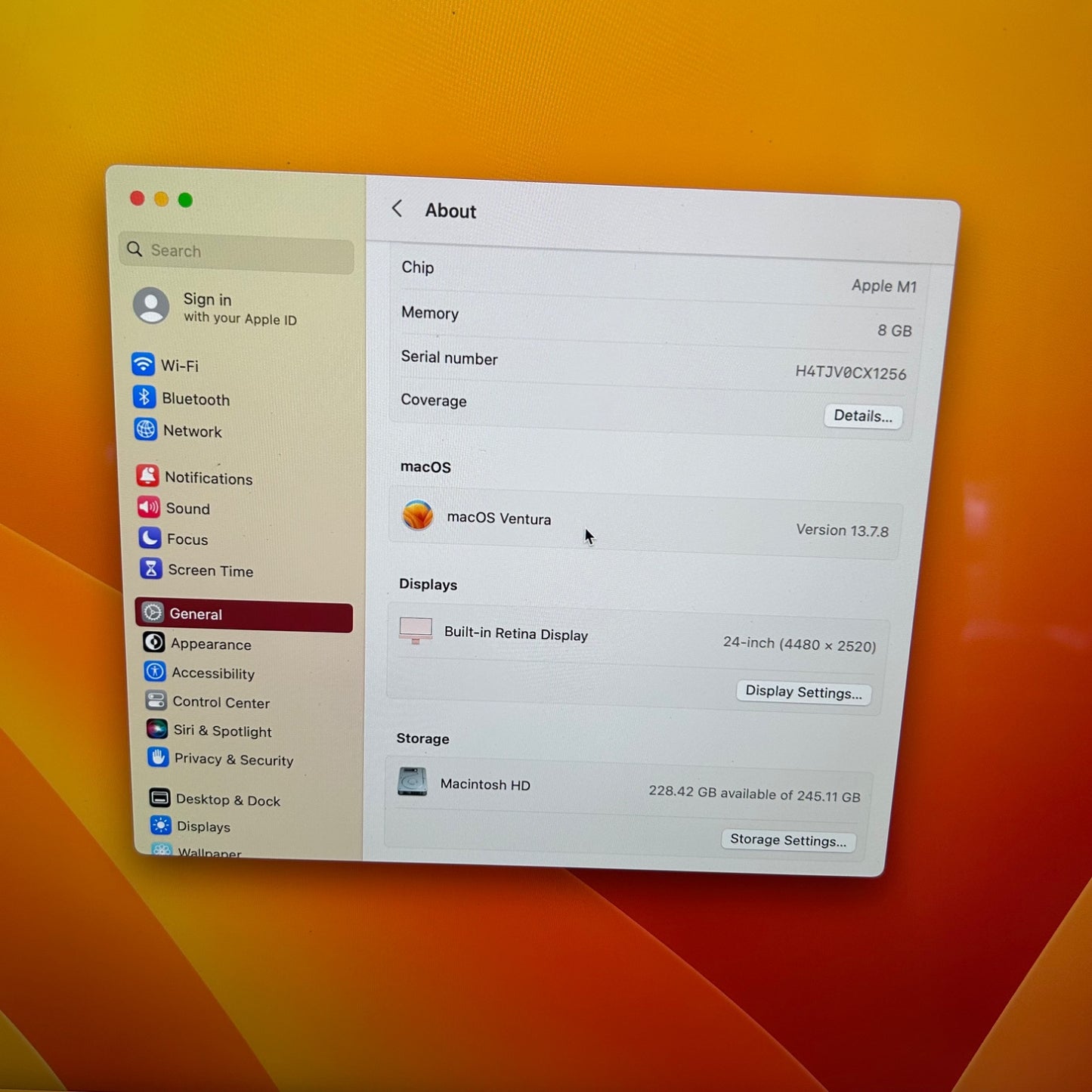Click 228.42 GB available of 245.11 GB

pyautogui.click(x=754, y=794)
